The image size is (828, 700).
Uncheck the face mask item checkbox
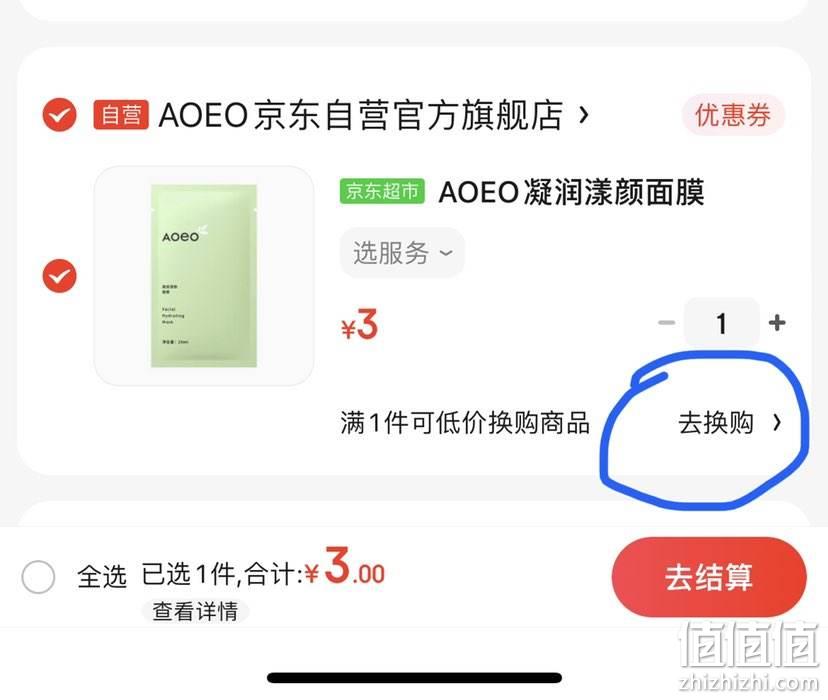coord(60,276)
